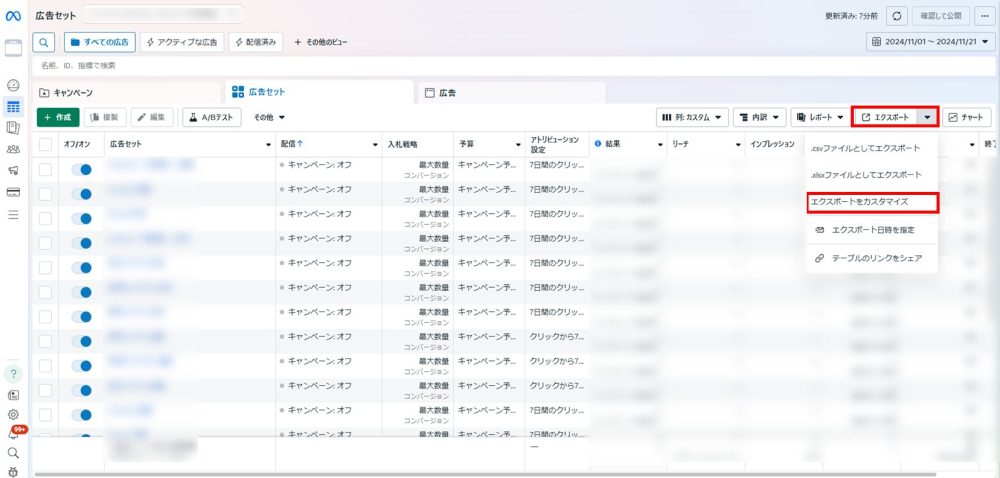Select the アクティブな広告 view
Image resolution: width=1000 pixels, height=478 pixels.
coord(182,42)
